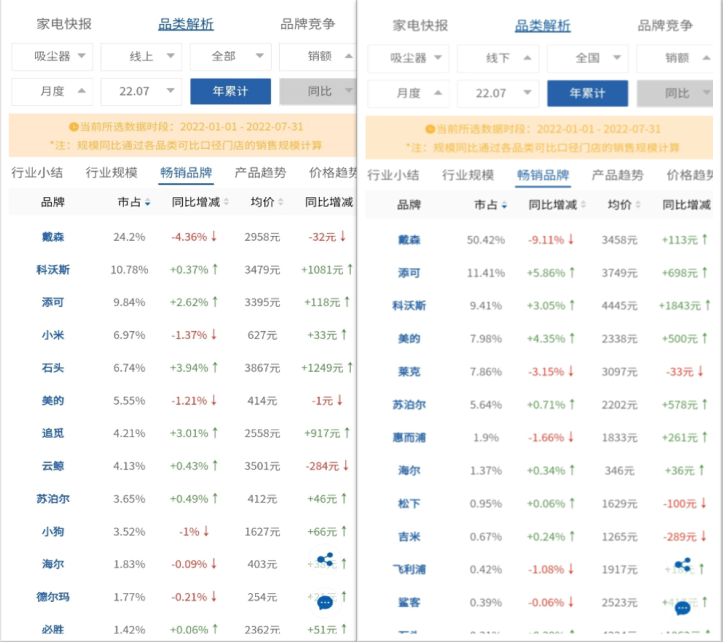Open 追觅 brand link in left panel
Image resolution: width=723 pixels, height=642 pixels.
(53, 434)
